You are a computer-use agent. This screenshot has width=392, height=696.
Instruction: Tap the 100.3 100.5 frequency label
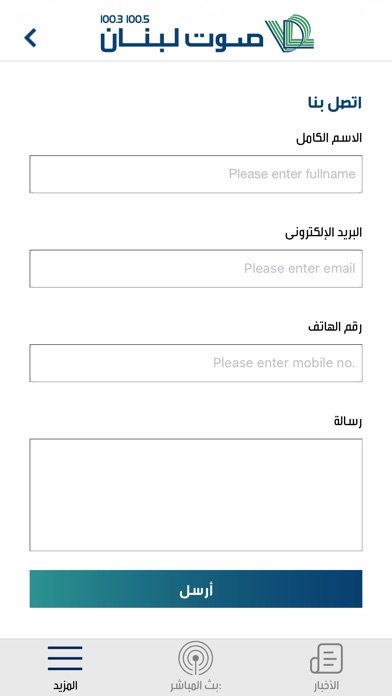(x=125, y=20)
